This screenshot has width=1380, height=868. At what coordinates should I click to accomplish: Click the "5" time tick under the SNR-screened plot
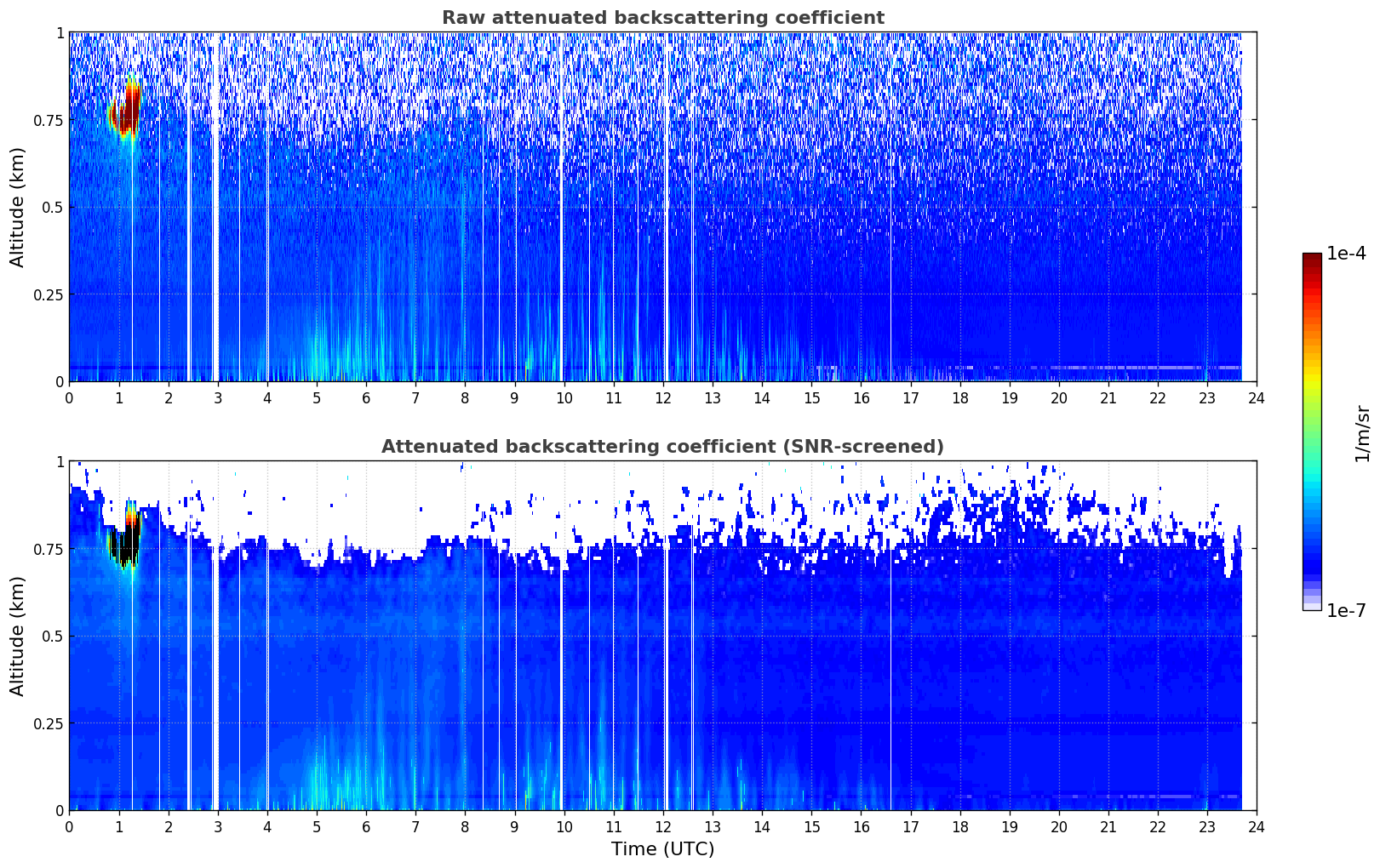(317, 826)
